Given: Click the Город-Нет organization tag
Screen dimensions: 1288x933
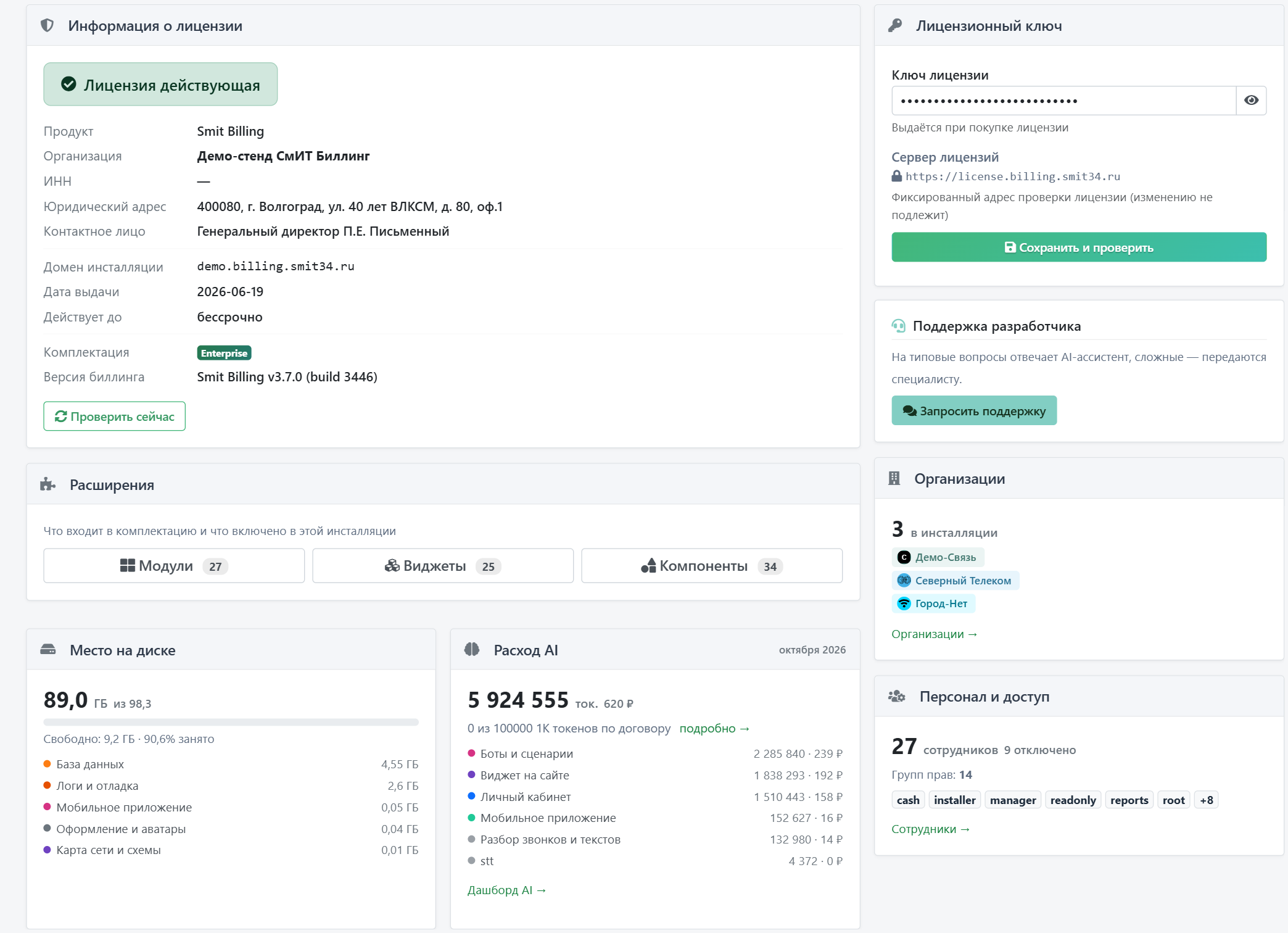Looking at the screenshot, I should coord(933,603).
